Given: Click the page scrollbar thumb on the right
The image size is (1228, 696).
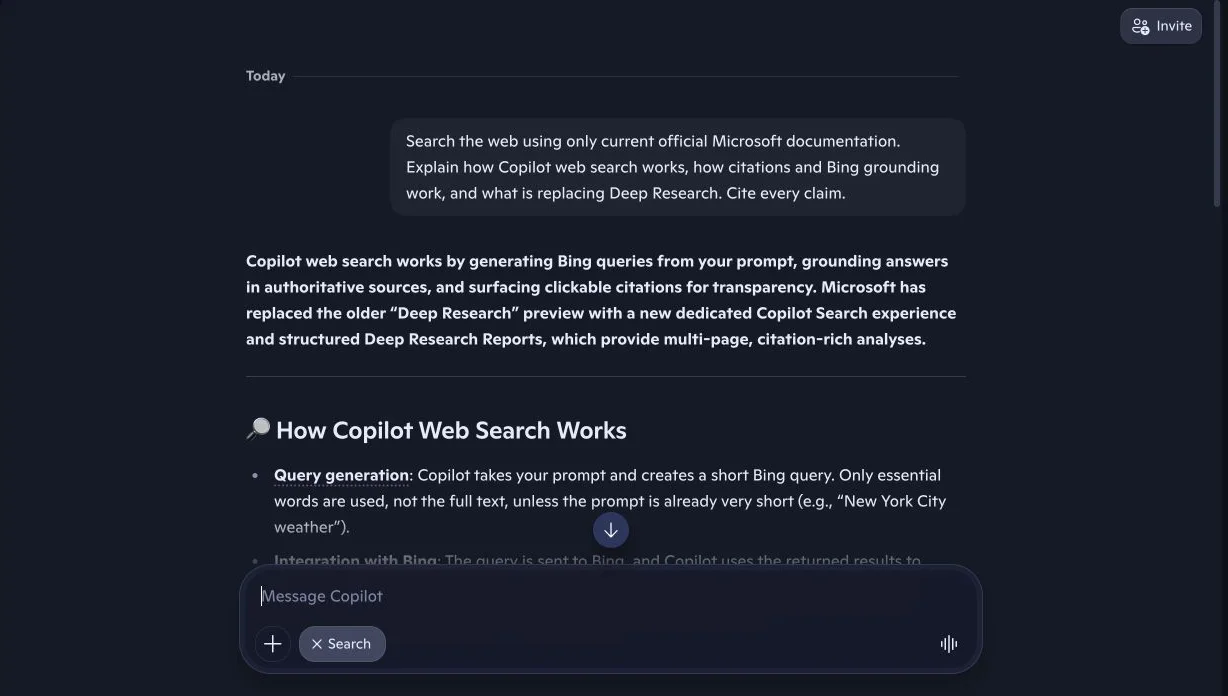Looking at the screenshot, I should [1218, 104].
